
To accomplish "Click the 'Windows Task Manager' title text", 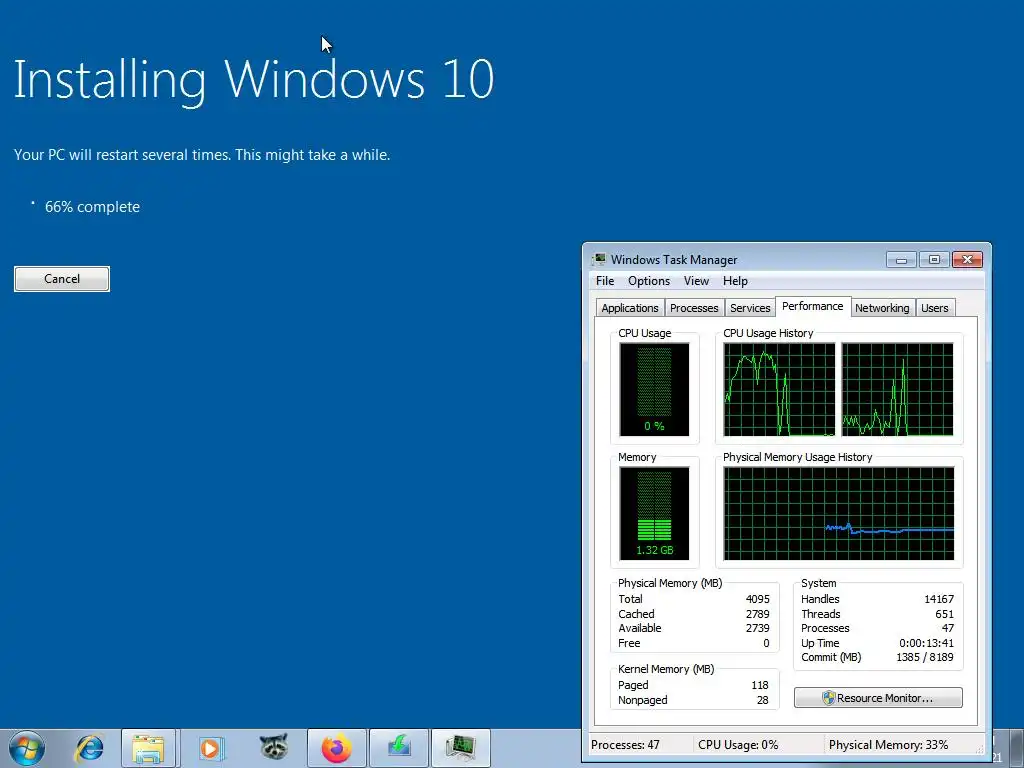I will tap(674, 260).
